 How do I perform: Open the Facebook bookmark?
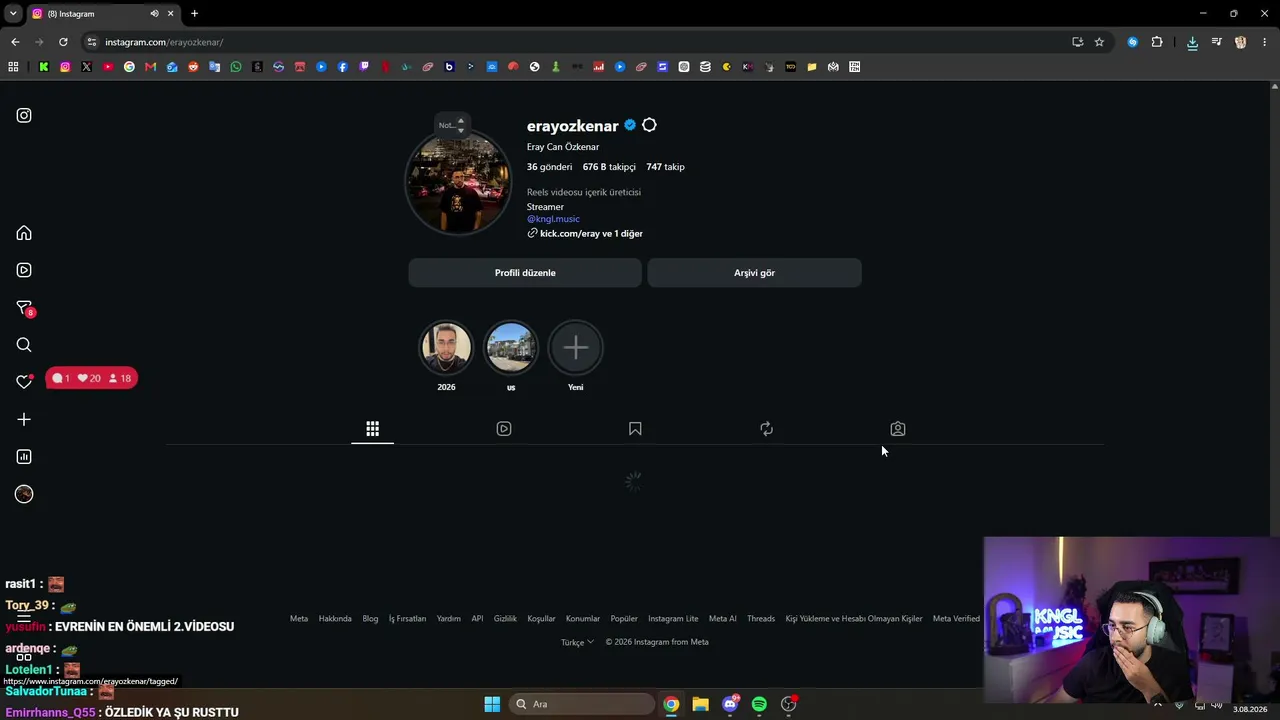pos(343,67)
